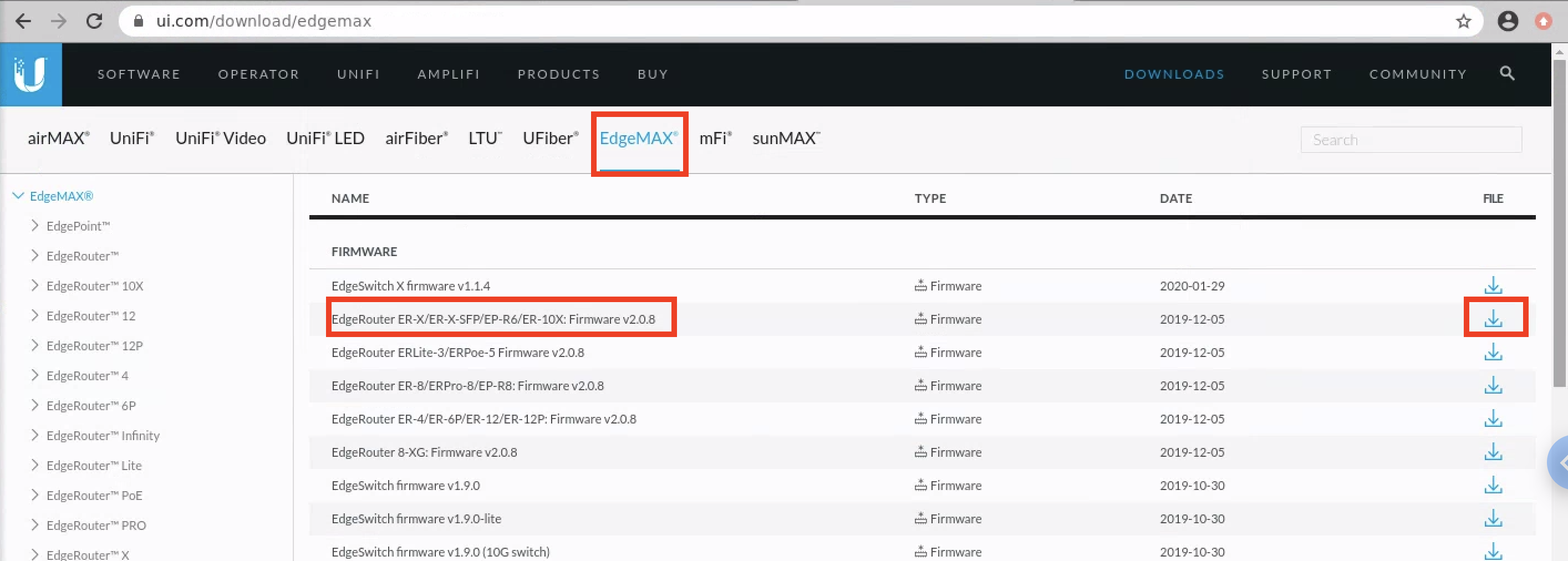Switch to the UniFi Video tab

[220, 138]
